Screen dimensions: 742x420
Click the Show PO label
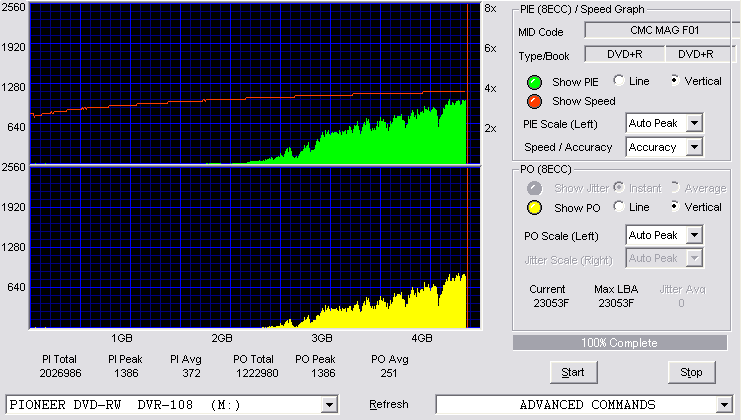577,208
